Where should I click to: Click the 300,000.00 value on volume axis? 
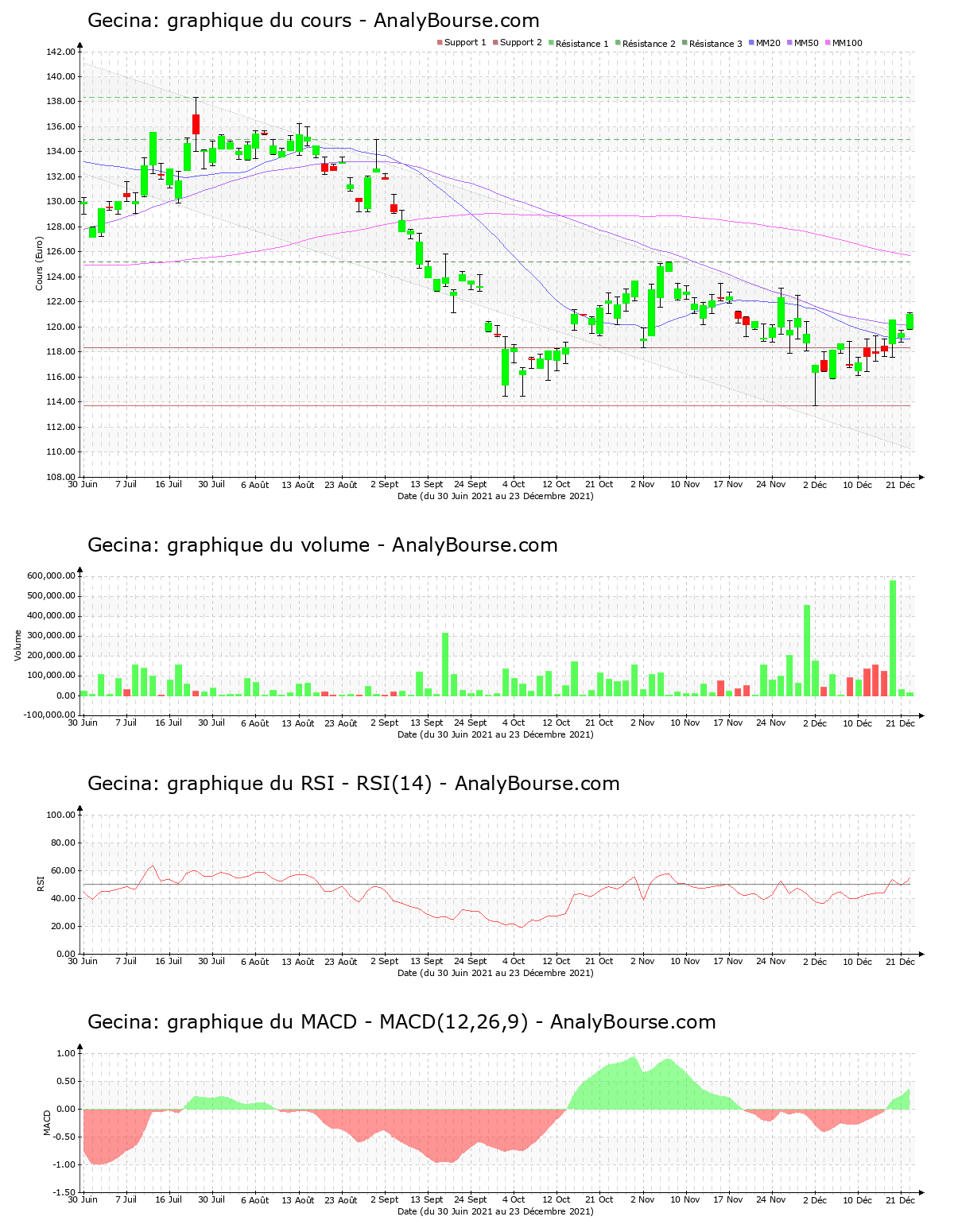point(51,636)
